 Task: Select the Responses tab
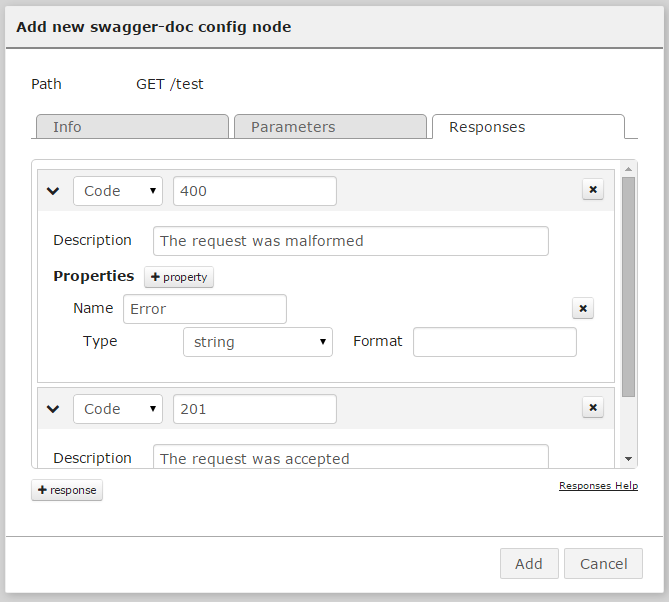(528, 127)
